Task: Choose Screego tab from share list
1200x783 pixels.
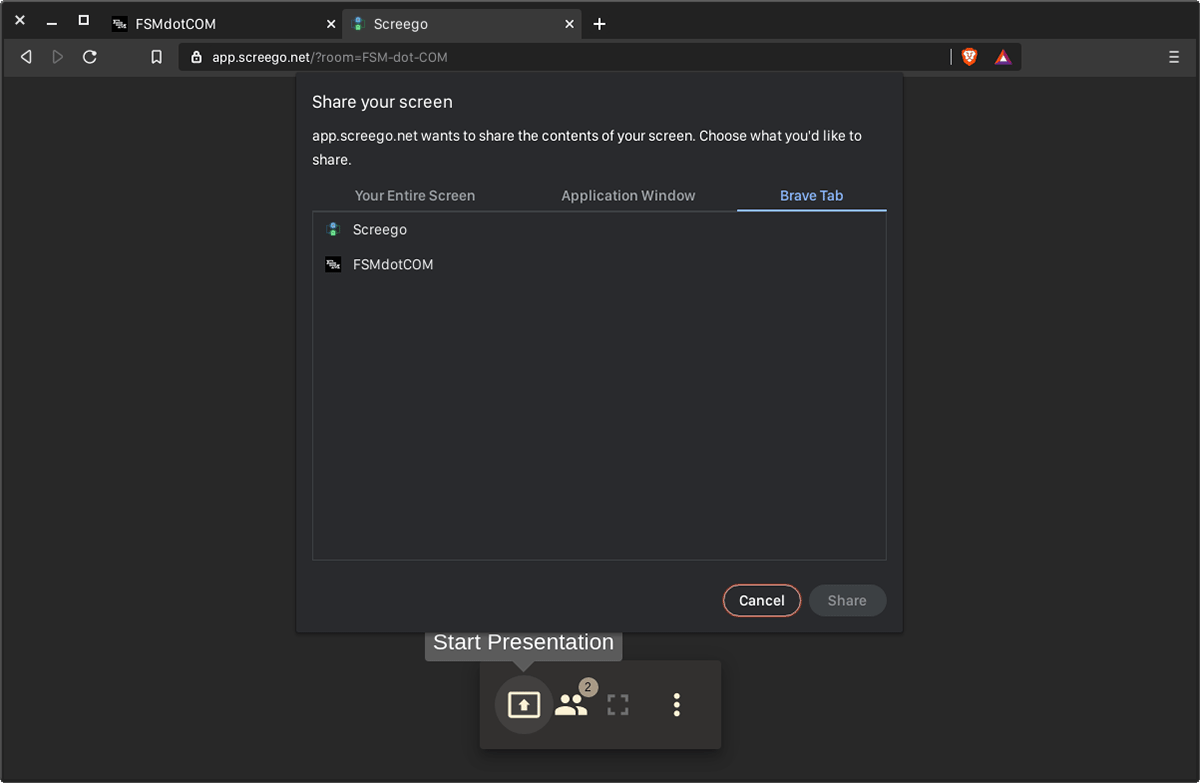Action: coord(599,230)
